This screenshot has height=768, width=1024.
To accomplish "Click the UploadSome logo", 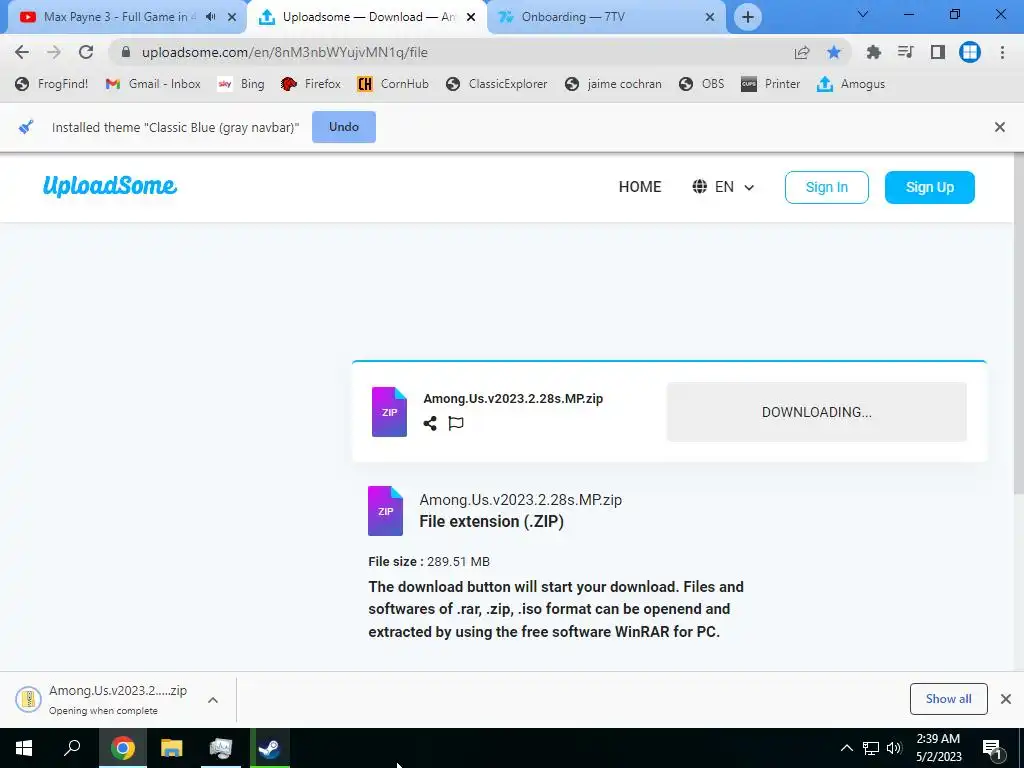I will point(110,186).
